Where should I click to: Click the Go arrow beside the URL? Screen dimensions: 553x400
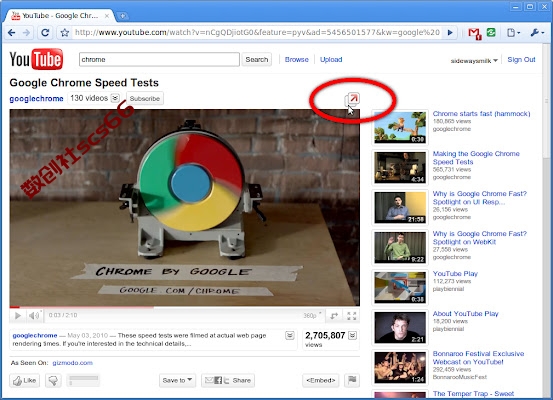point(450,33)
